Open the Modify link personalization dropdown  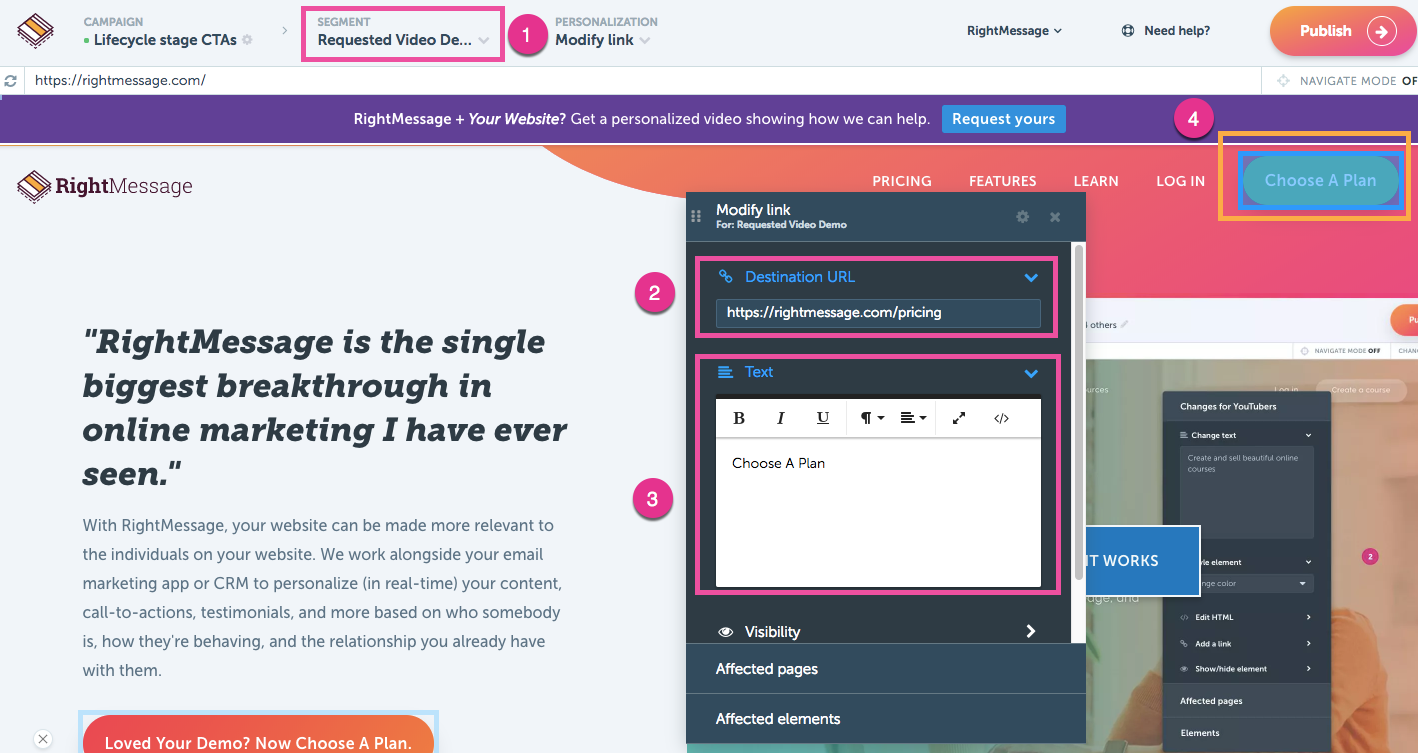[603, 40]
